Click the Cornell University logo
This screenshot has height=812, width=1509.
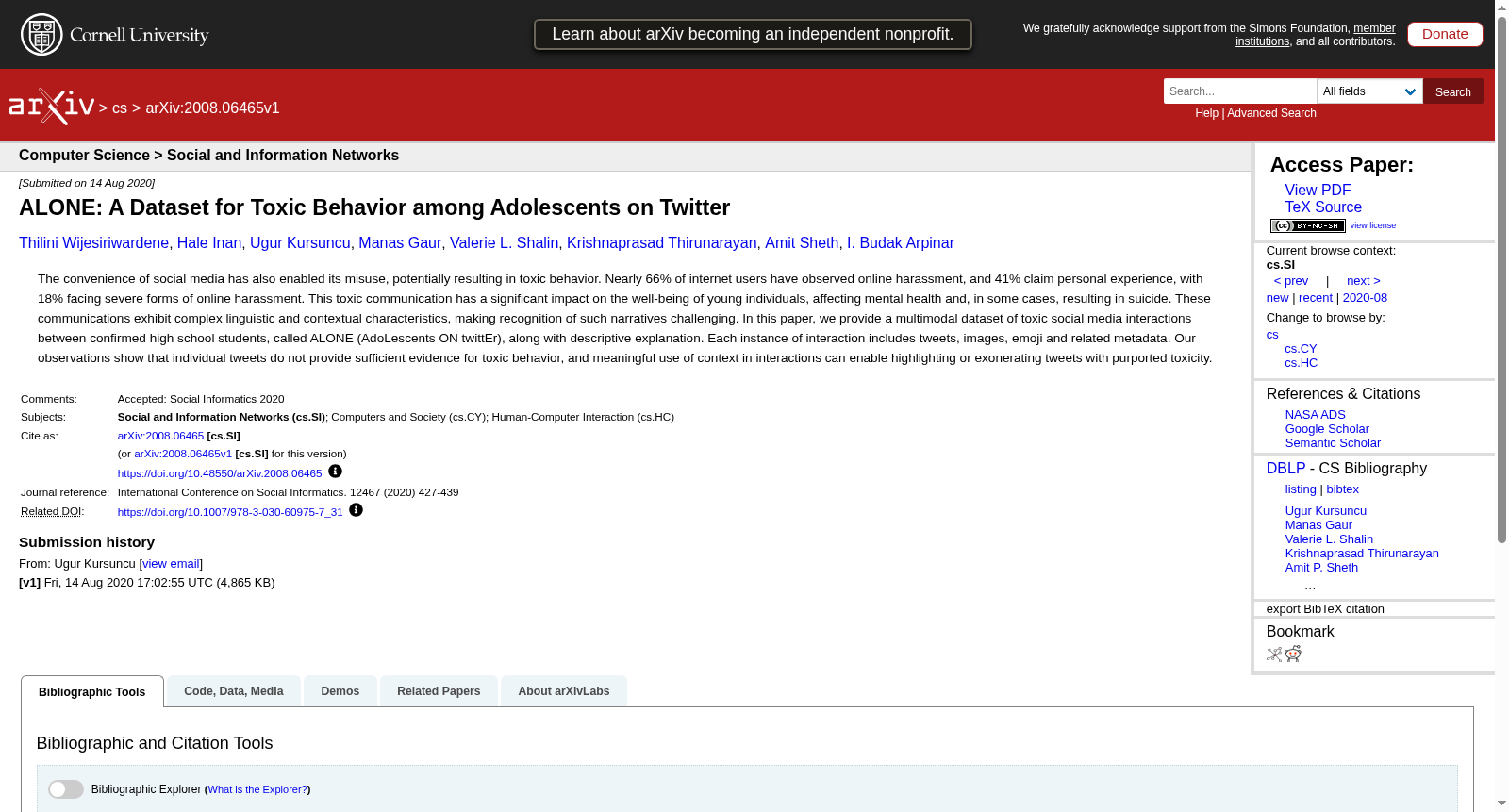click(x=115, y=35)
